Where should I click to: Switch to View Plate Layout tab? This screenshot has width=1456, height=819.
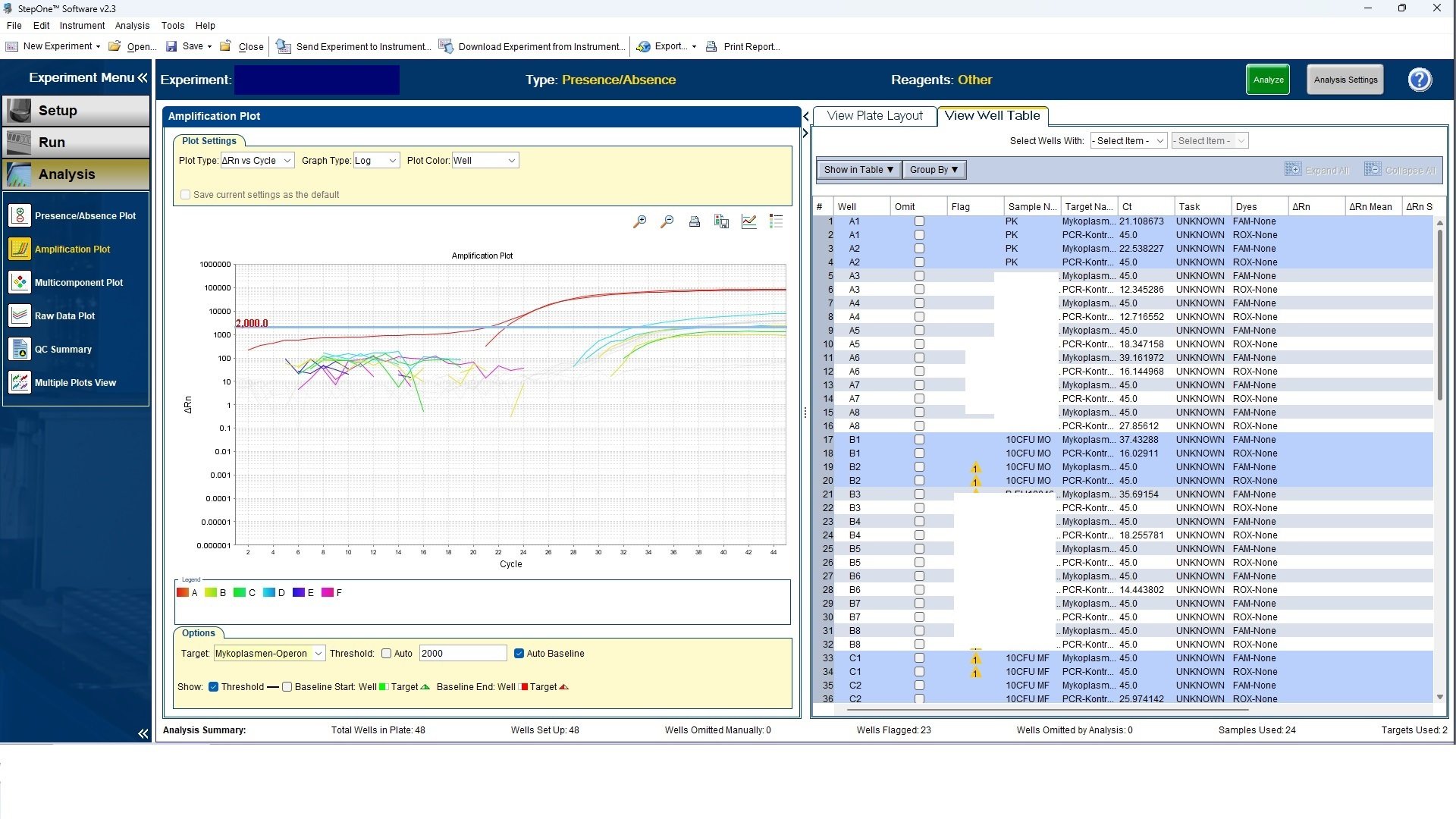tap(874, 116)
